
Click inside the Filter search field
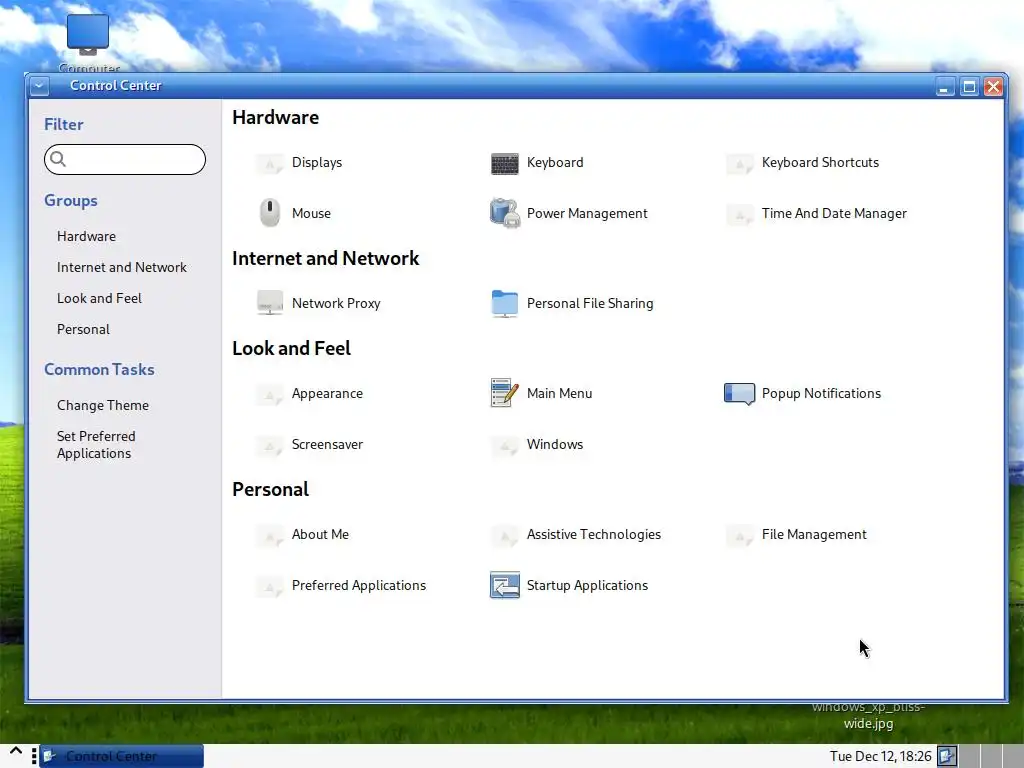point(125,159)
